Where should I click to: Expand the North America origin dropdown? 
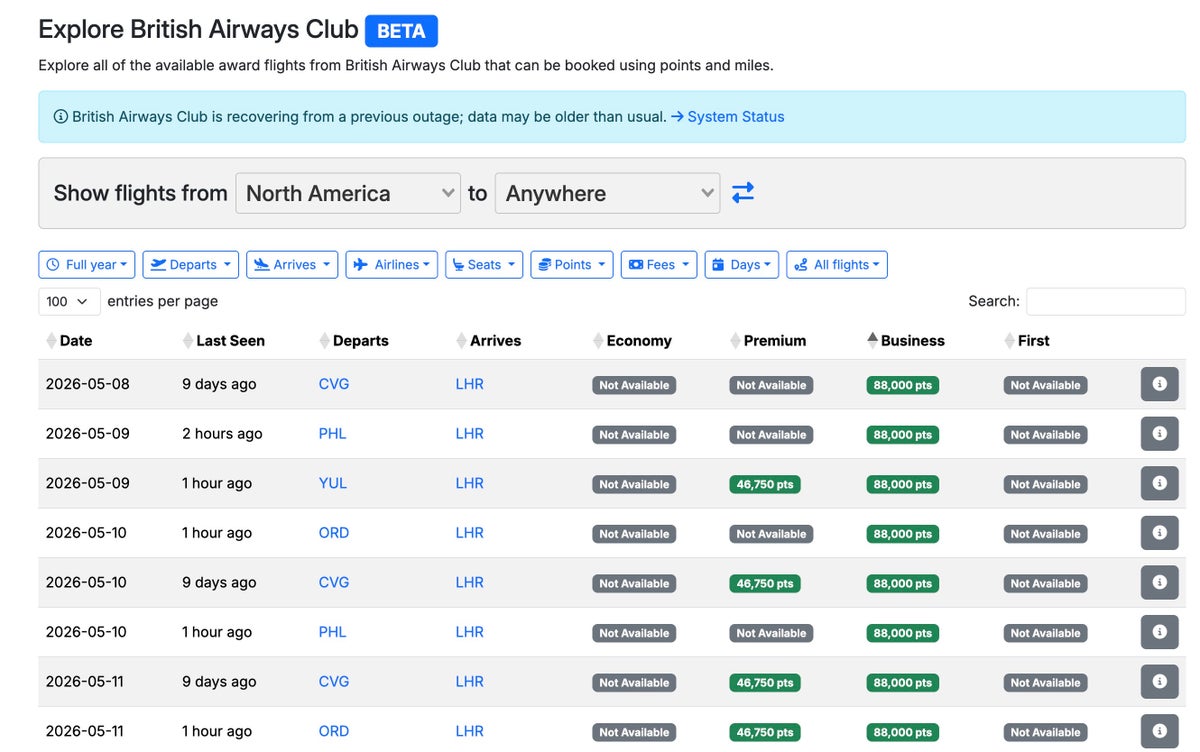tap(348, 193)
